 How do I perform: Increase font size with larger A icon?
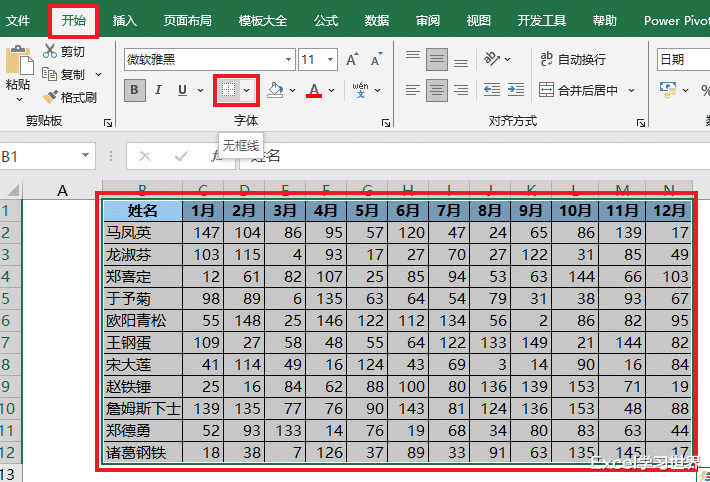click(352, 59)
